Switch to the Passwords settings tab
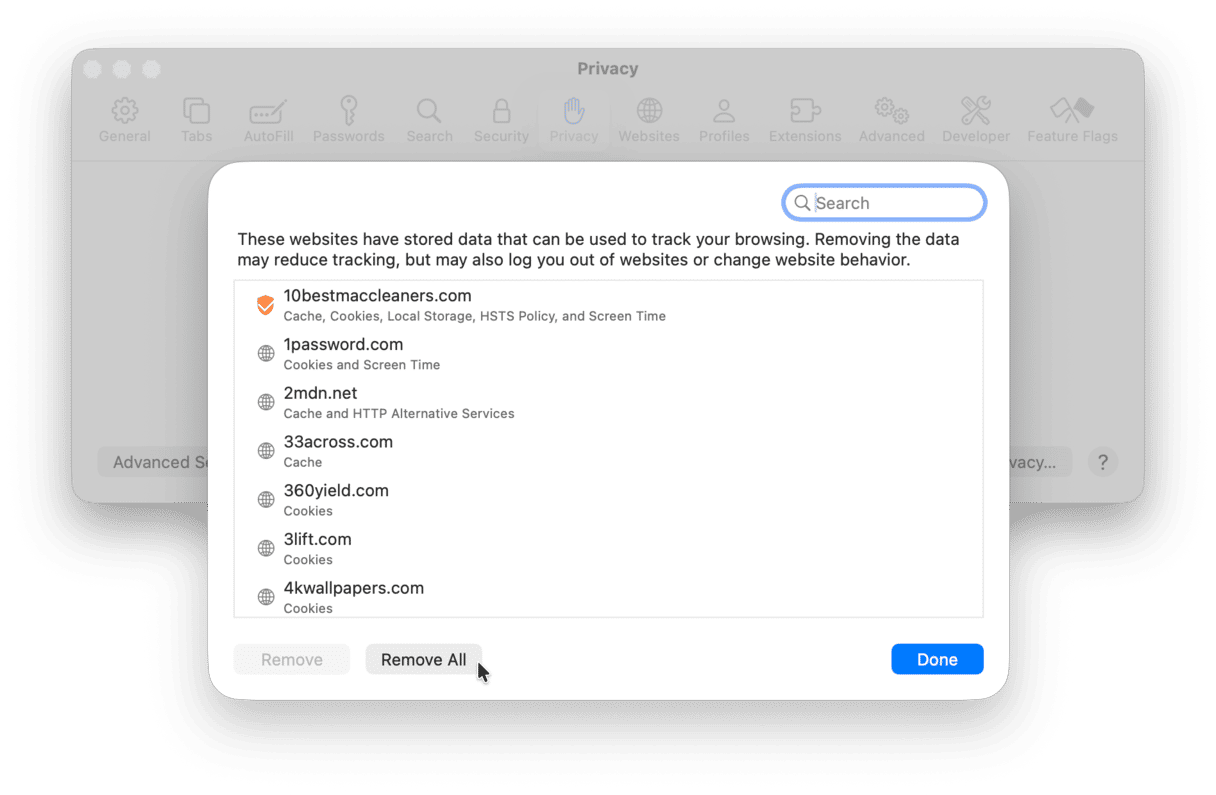The image size is (1216, 795). pyautogui.click(x=348, y=120)
